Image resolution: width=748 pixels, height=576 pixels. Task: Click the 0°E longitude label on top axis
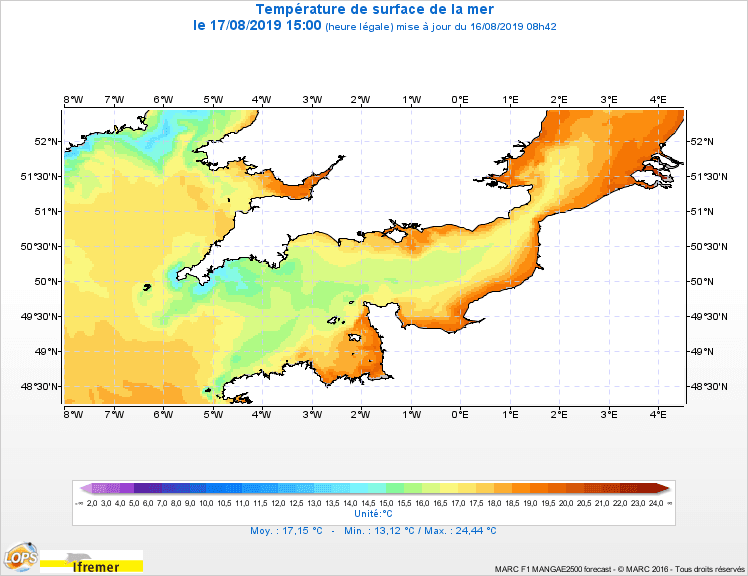pyautogui.click(x=461, y=99)
